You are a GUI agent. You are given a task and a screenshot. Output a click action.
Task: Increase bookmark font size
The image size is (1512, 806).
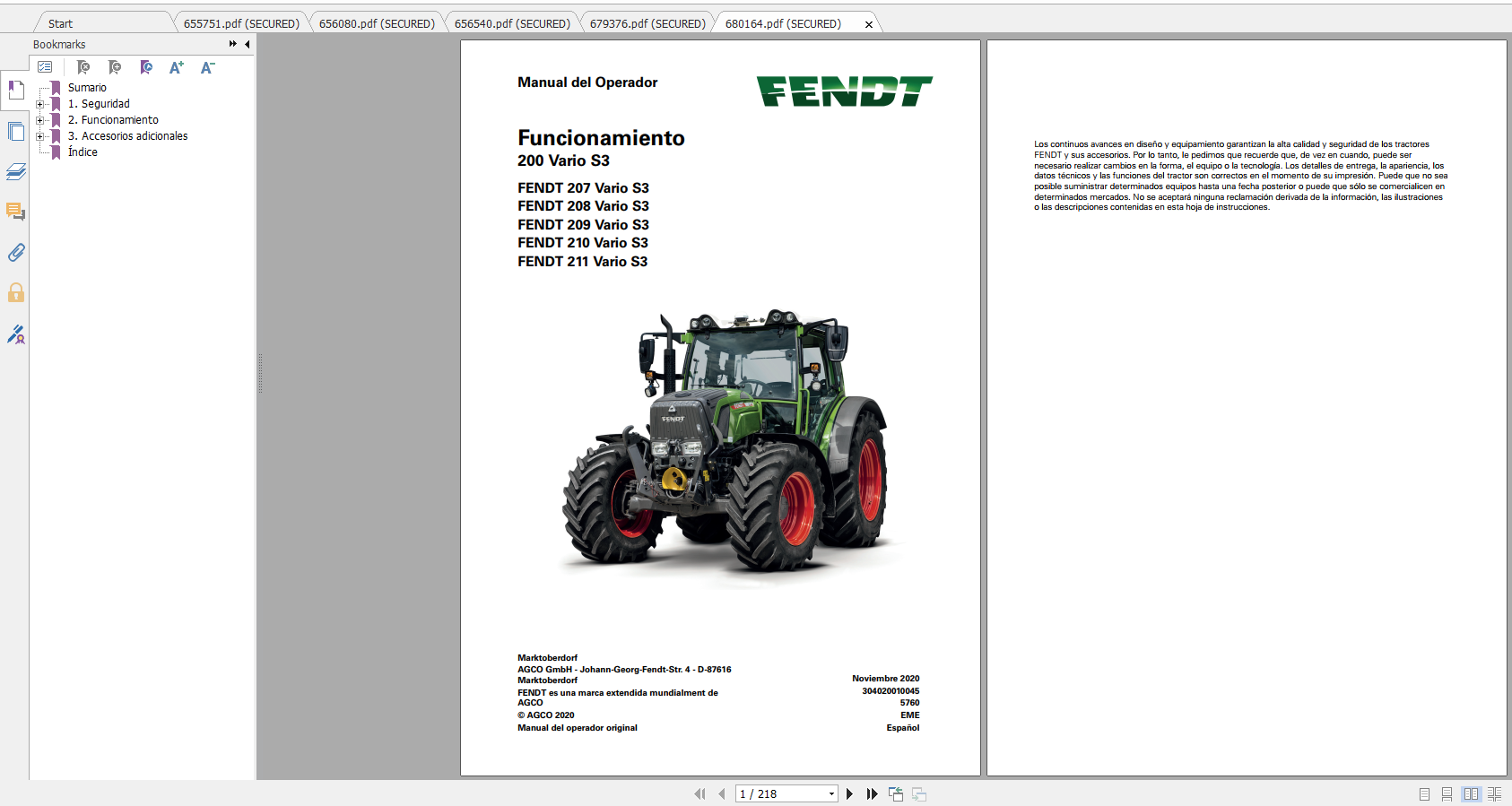tap(177, 67)
